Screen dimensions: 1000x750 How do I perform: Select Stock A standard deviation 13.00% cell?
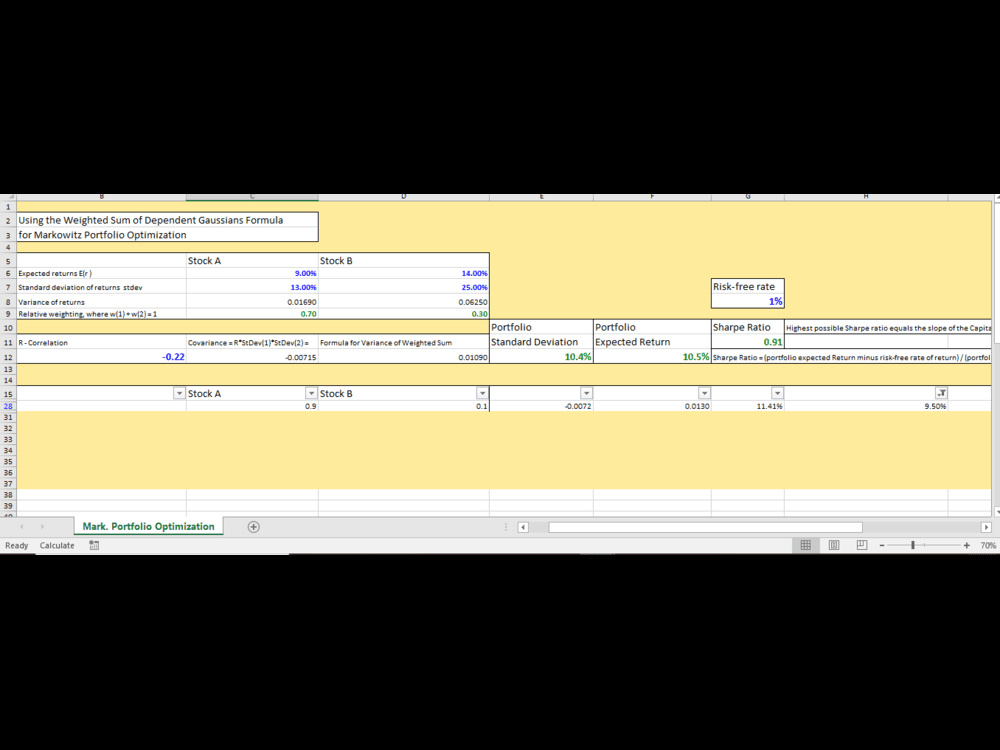[x=252, y=287]
